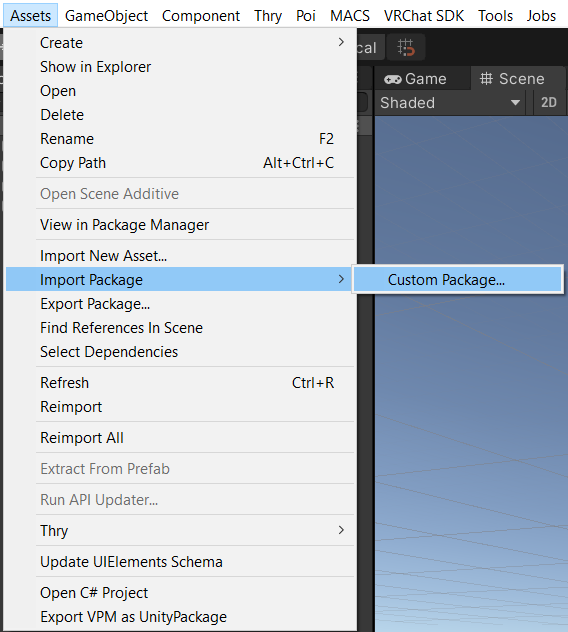This screenshot has width=568, height=632.
Task: Select Delete from Assets menu
Action: tap(179, 115)
